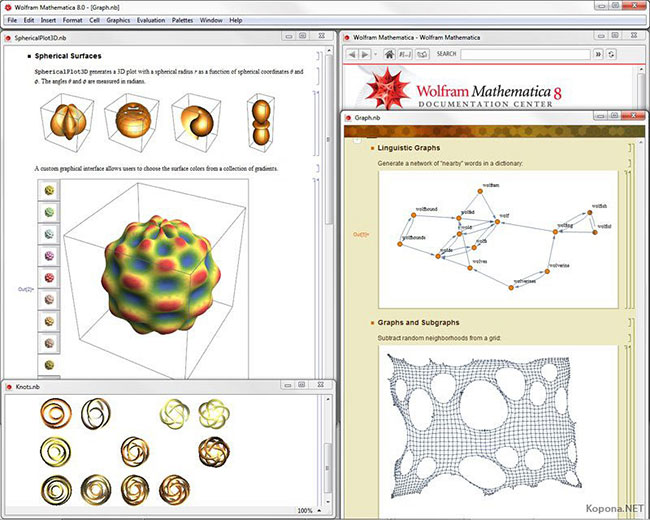Go back in Documentation Center history
650x520 pixels.
tap(352, 54)
